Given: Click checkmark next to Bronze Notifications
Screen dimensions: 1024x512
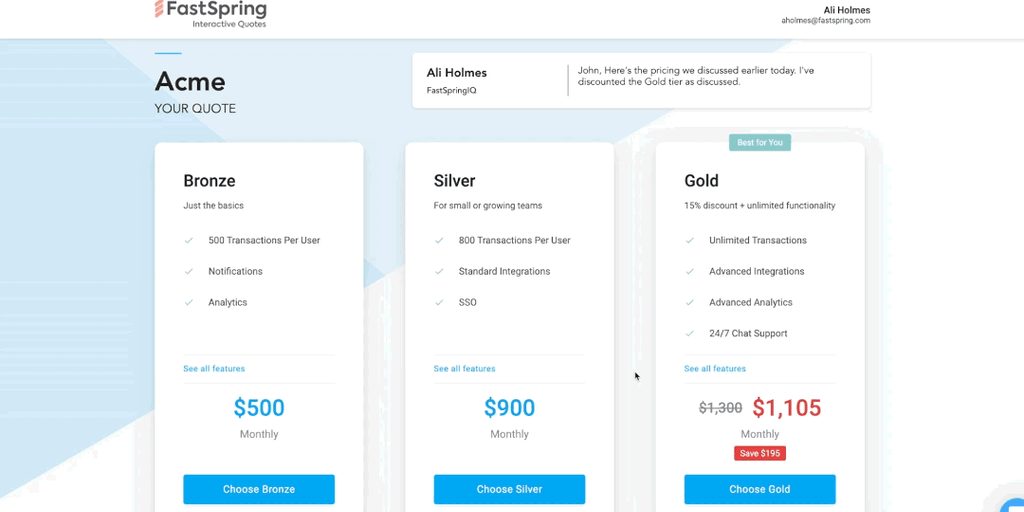Looking at the screenshot, I should [188, 271].
